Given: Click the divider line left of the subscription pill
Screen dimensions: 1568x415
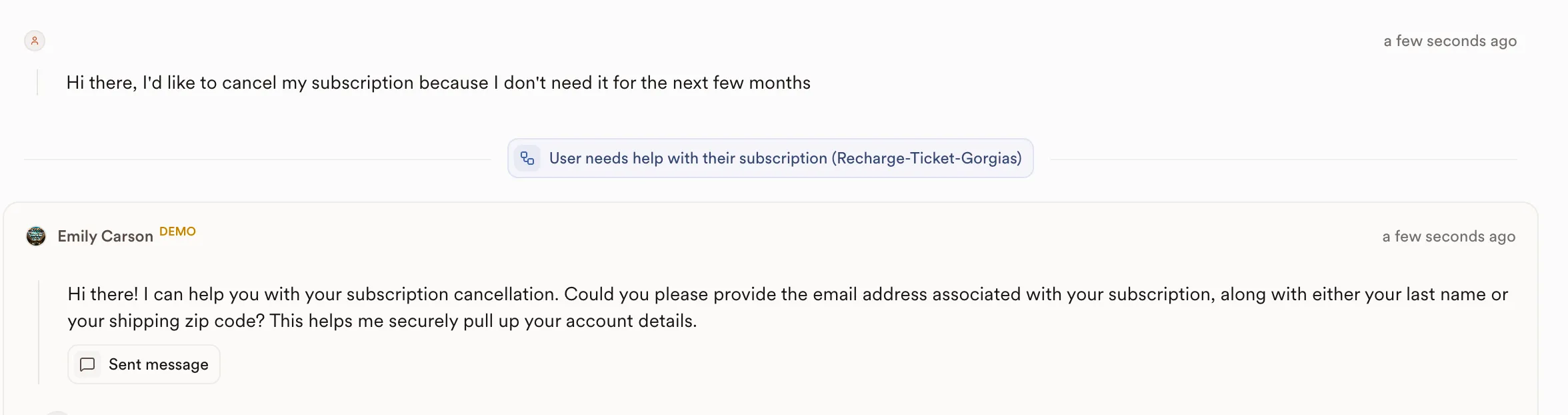Looking at the screenshot, I should click(257, 159).
